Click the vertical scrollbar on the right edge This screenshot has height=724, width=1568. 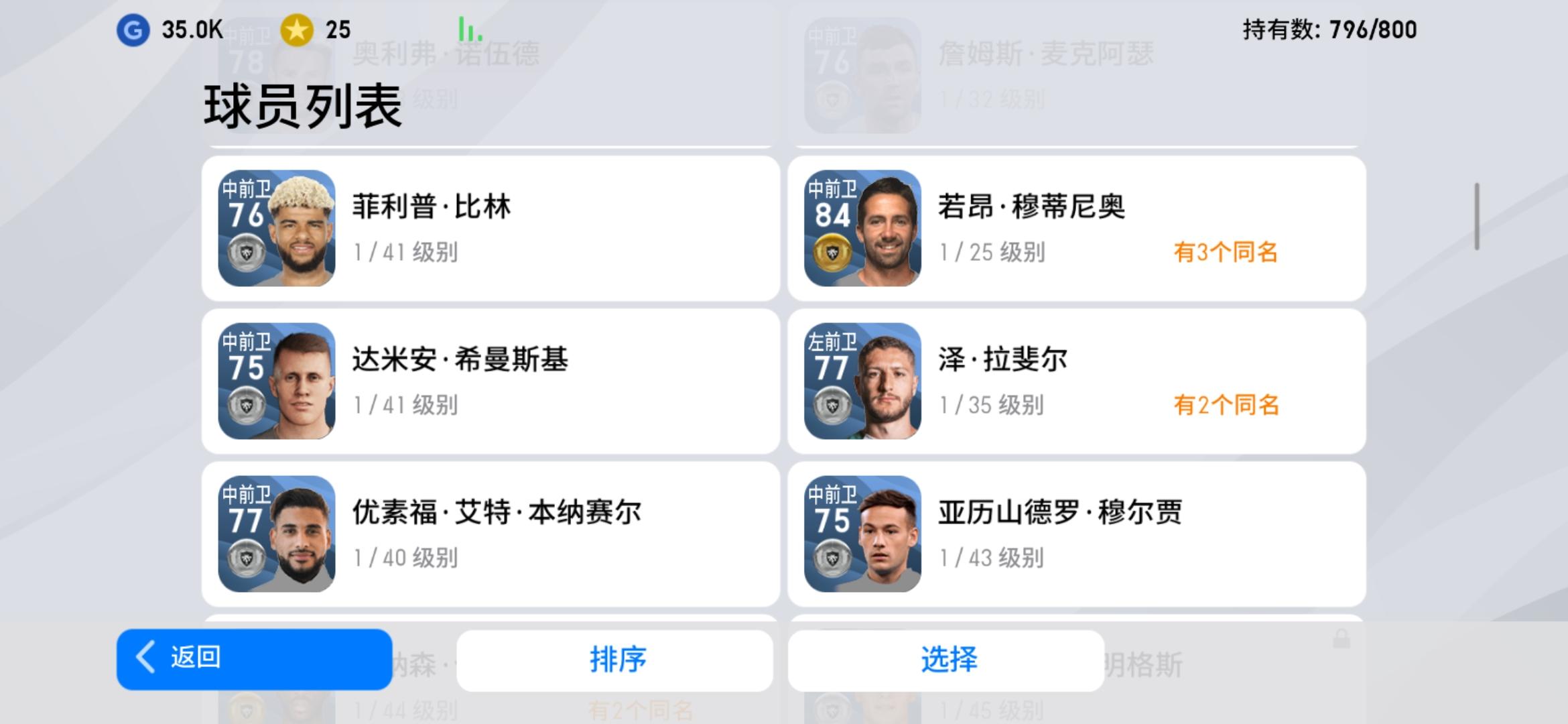pos(1477,217)
